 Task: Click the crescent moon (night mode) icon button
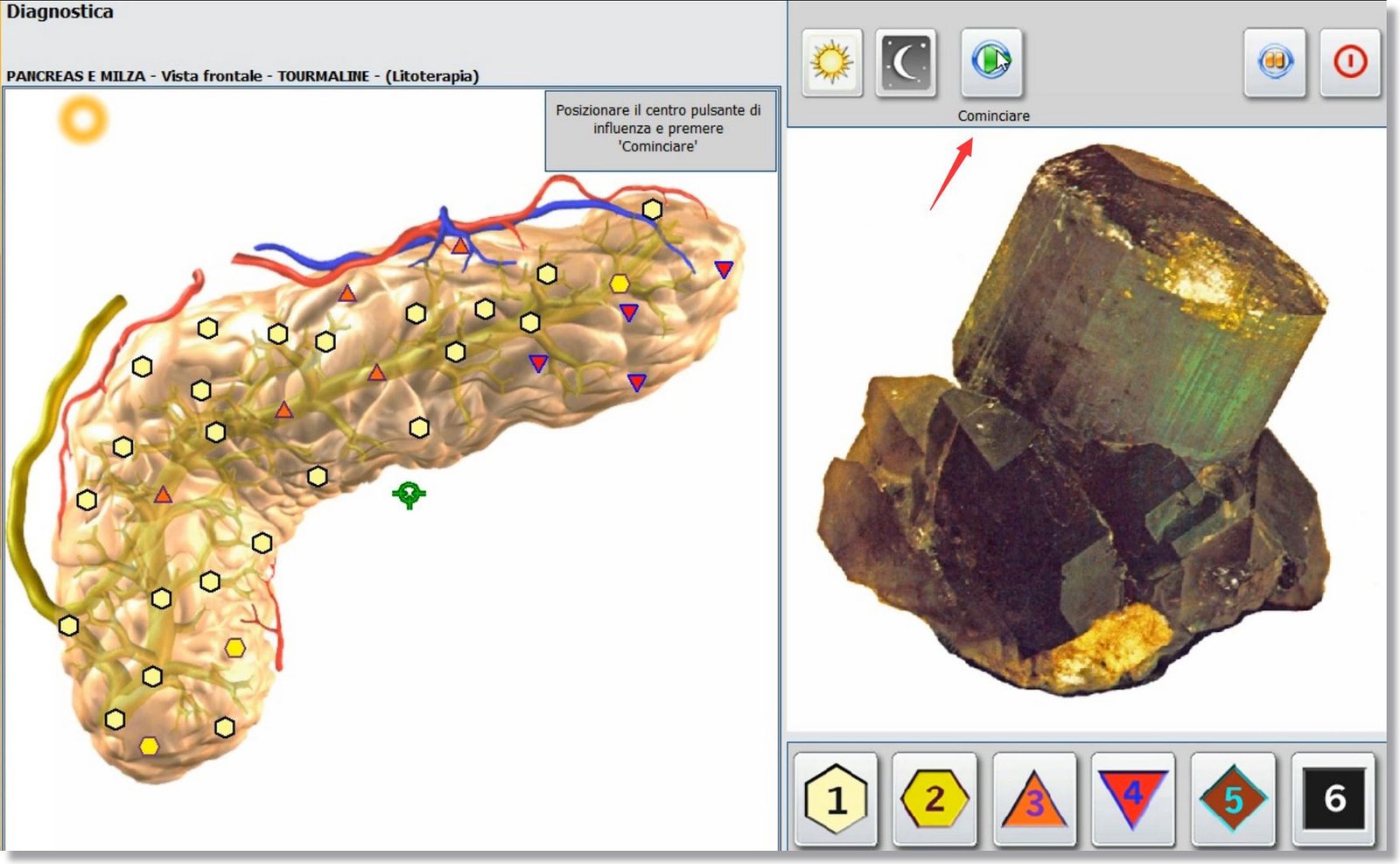[x=906, y=62]
